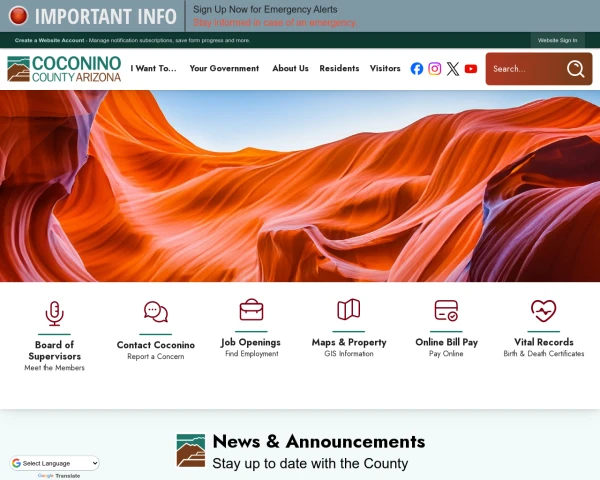Open the Your Government menu

click(224, 68)
